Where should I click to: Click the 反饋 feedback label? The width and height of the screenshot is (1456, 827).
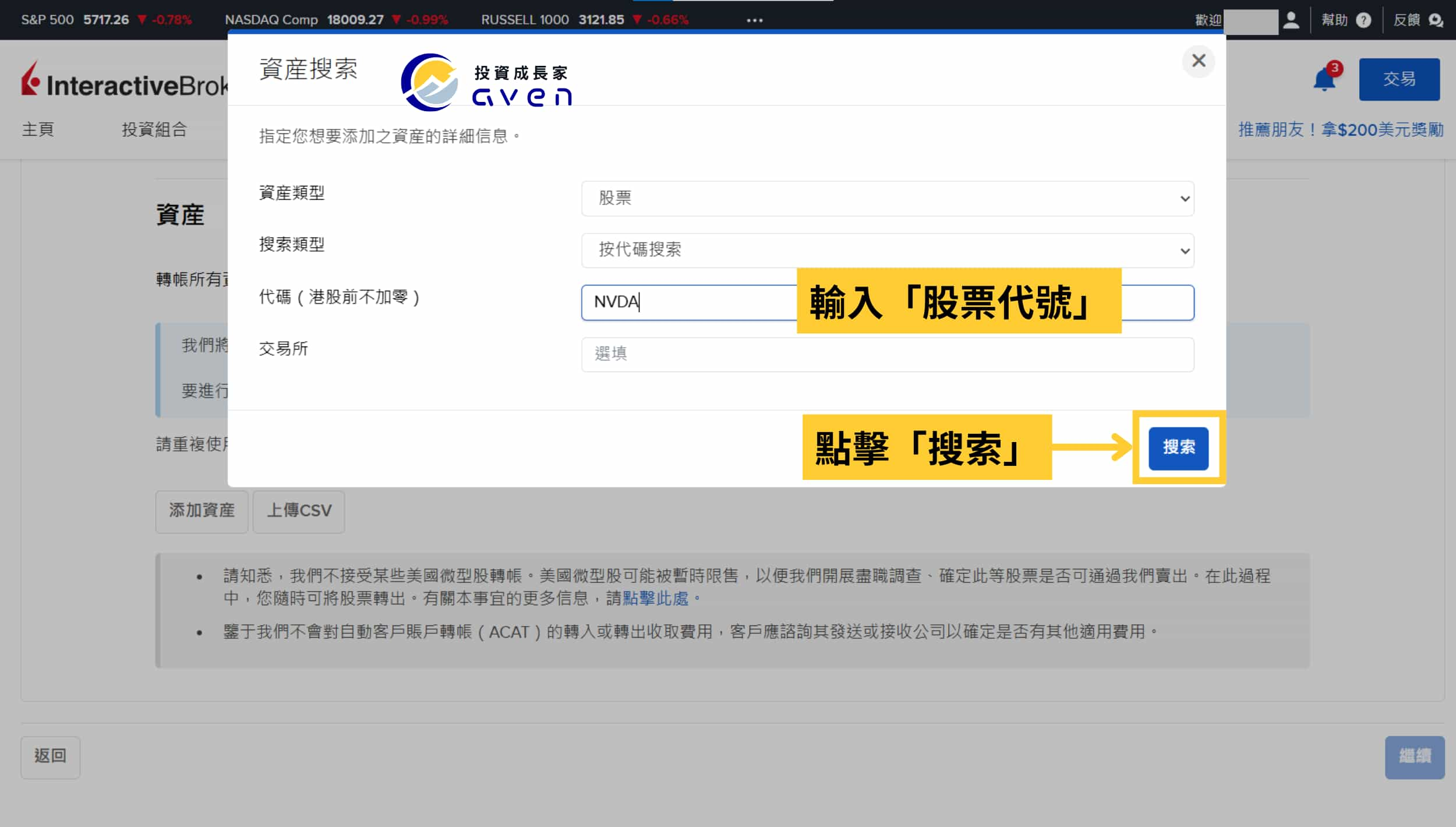coord(1406,20)
